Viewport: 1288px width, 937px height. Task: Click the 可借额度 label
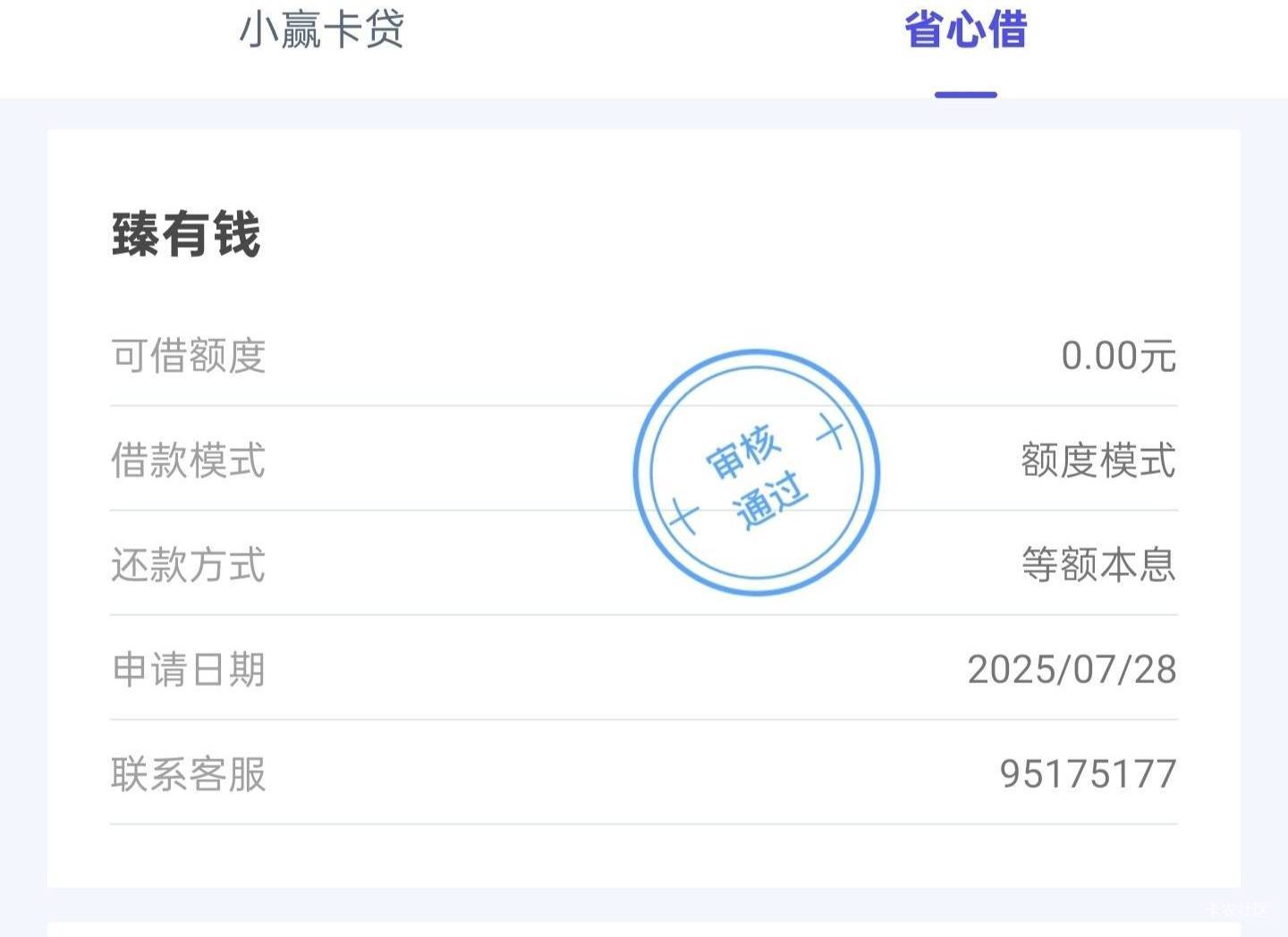(x=189, y=356)
